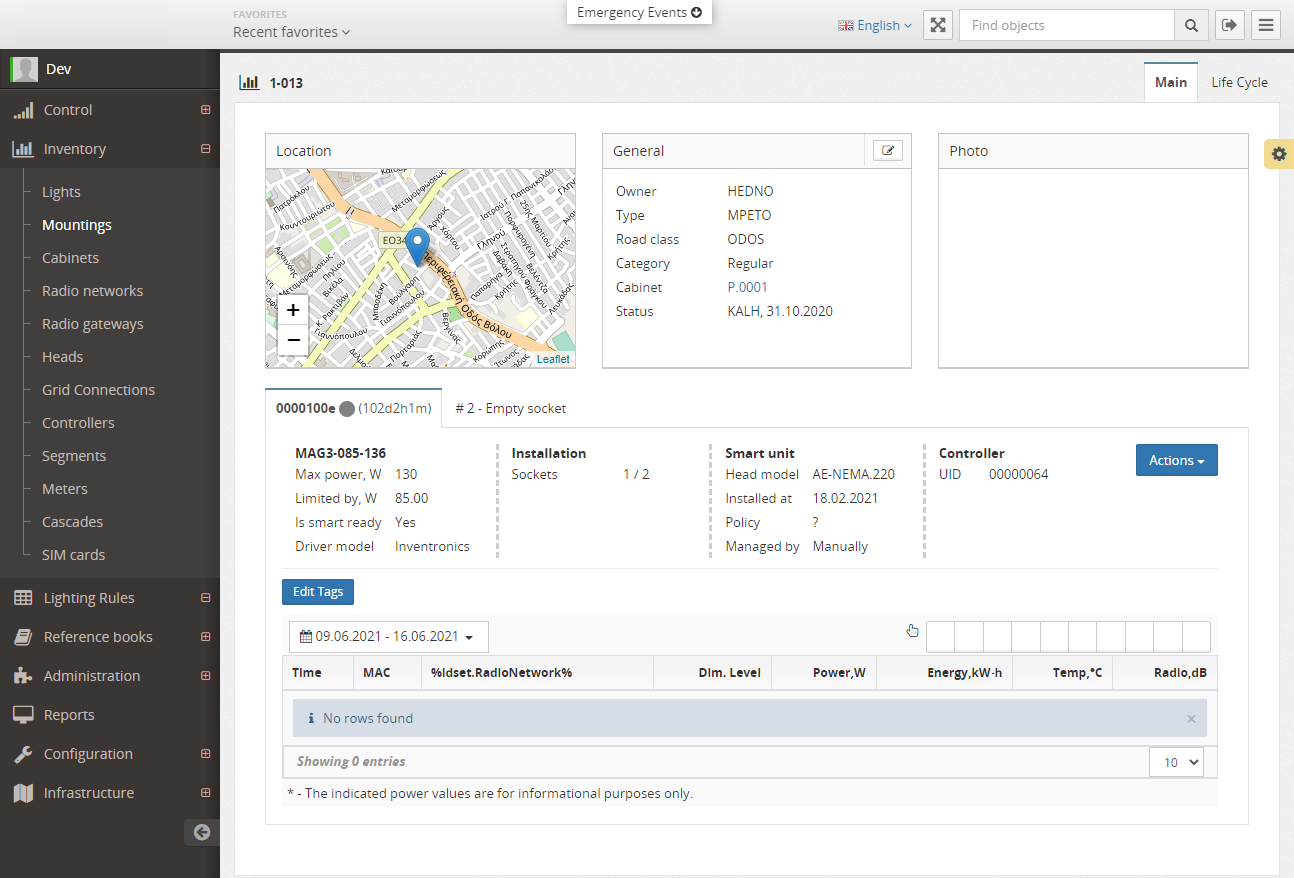1294x878 pixels.
Task: Switch to the Life Cycle tab
Action: pyautogui.click(x=1238, y=82)
